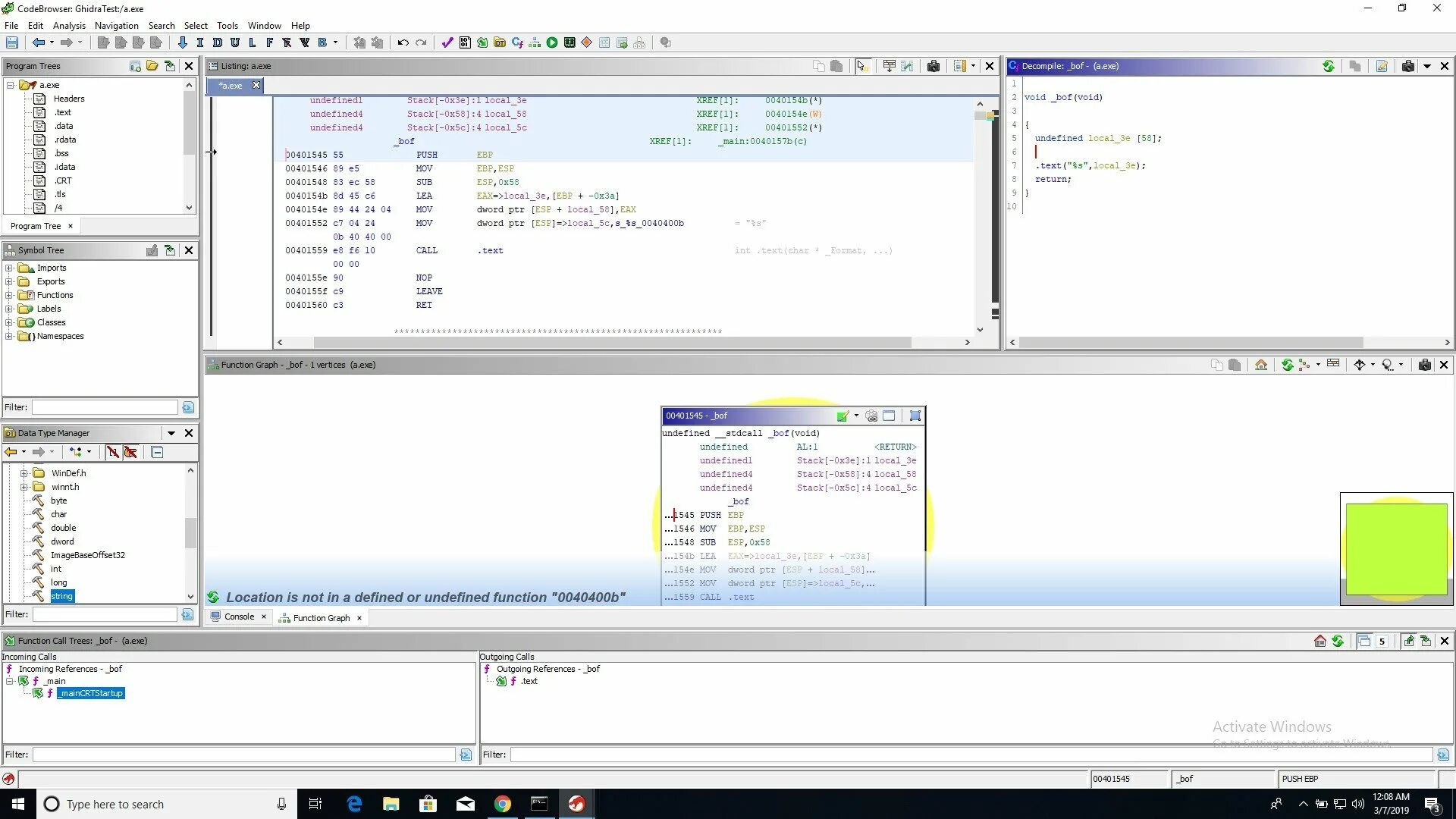Switch to the Console tab

pos(239,617)
